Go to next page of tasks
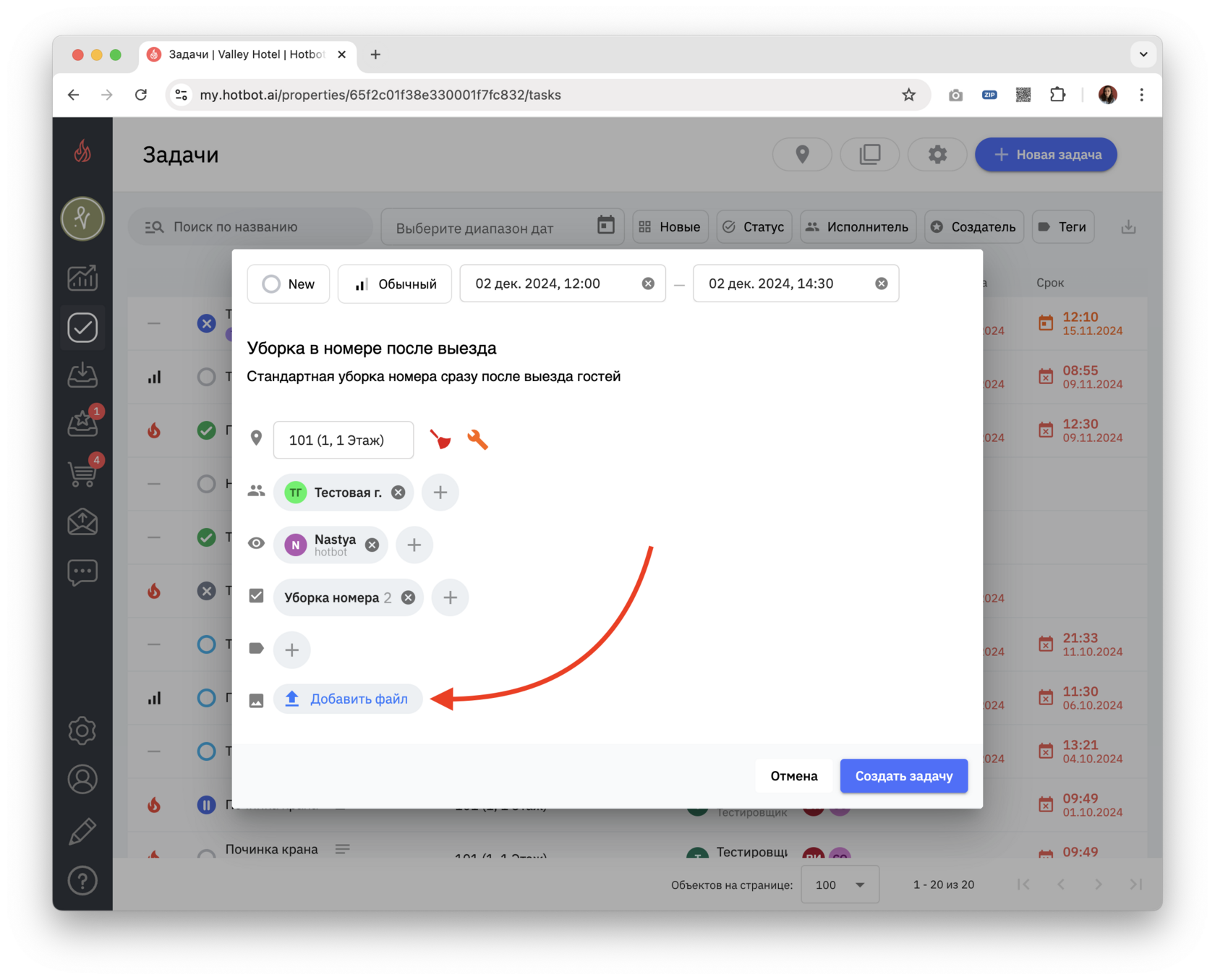The image size is (1215, 980). (x=1099, y=885)
